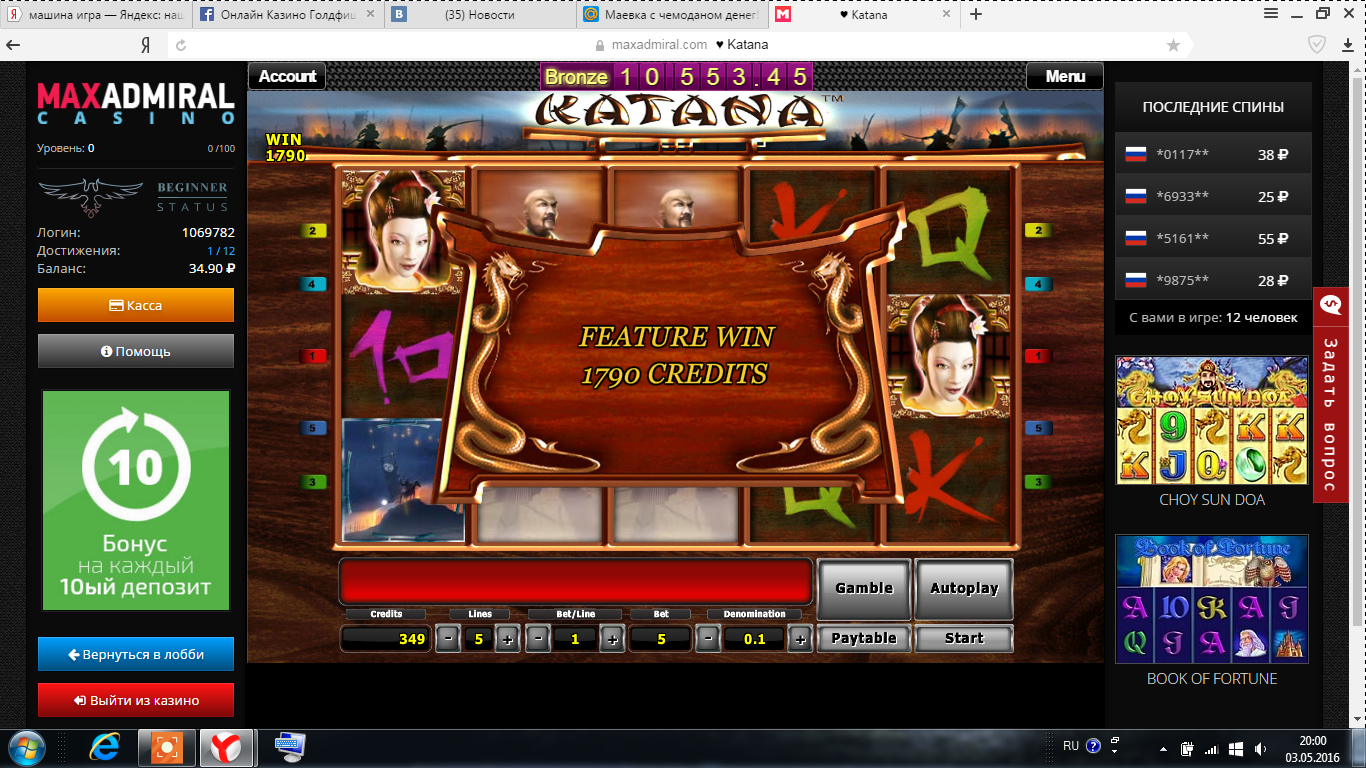
Task: Select recent spin row '*0117**'
Action: pos(1212,154)
